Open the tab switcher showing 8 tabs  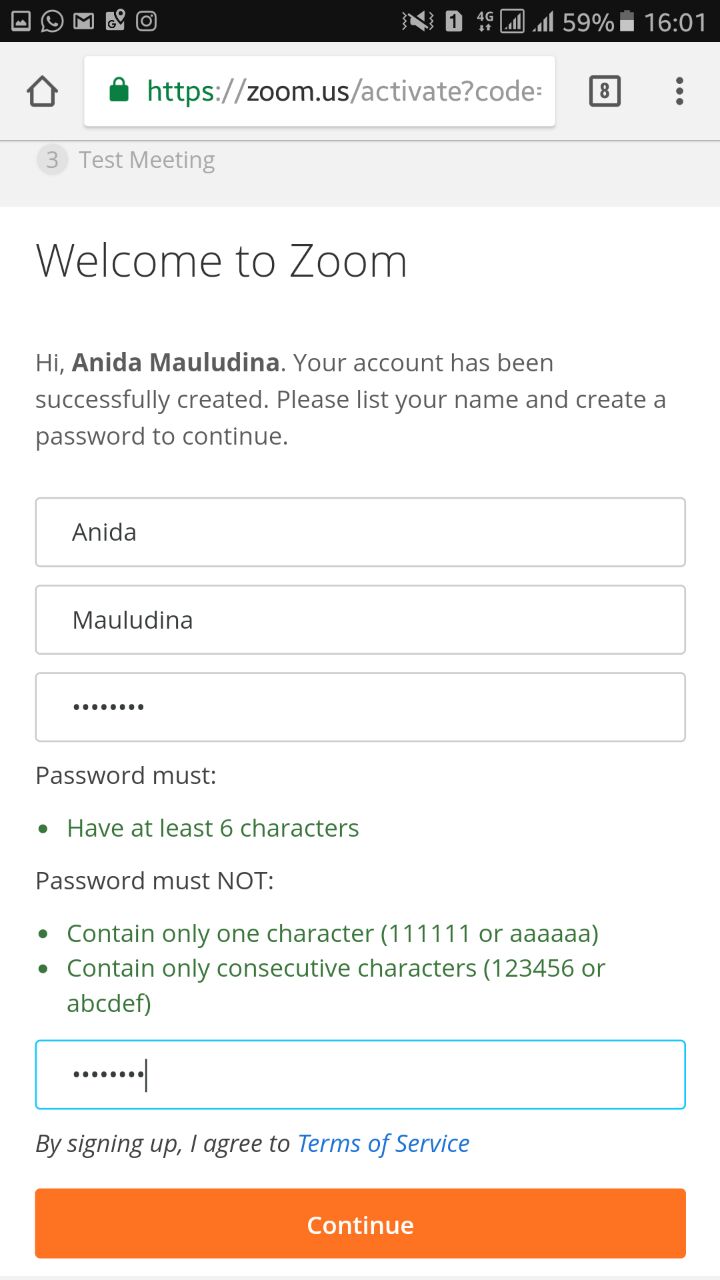coord(604,92)
